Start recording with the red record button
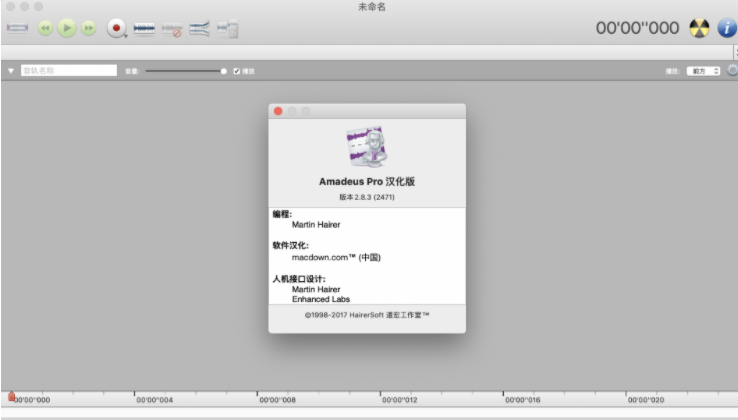Image resolution: width=738 pixels, height=420 pixels. click(x=116, y=28)
